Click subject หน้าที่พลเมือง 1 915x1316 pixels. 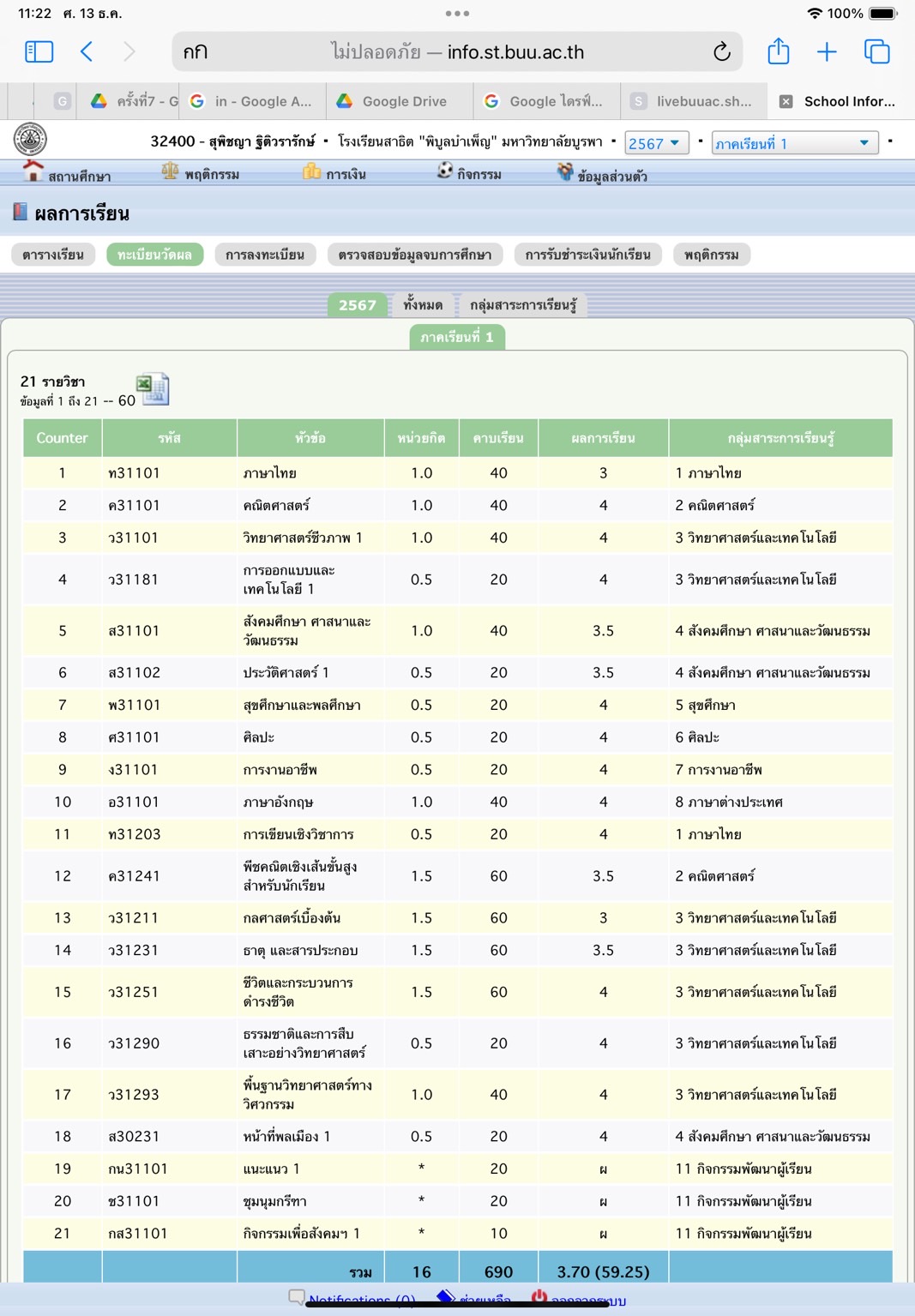[286, 1137]
